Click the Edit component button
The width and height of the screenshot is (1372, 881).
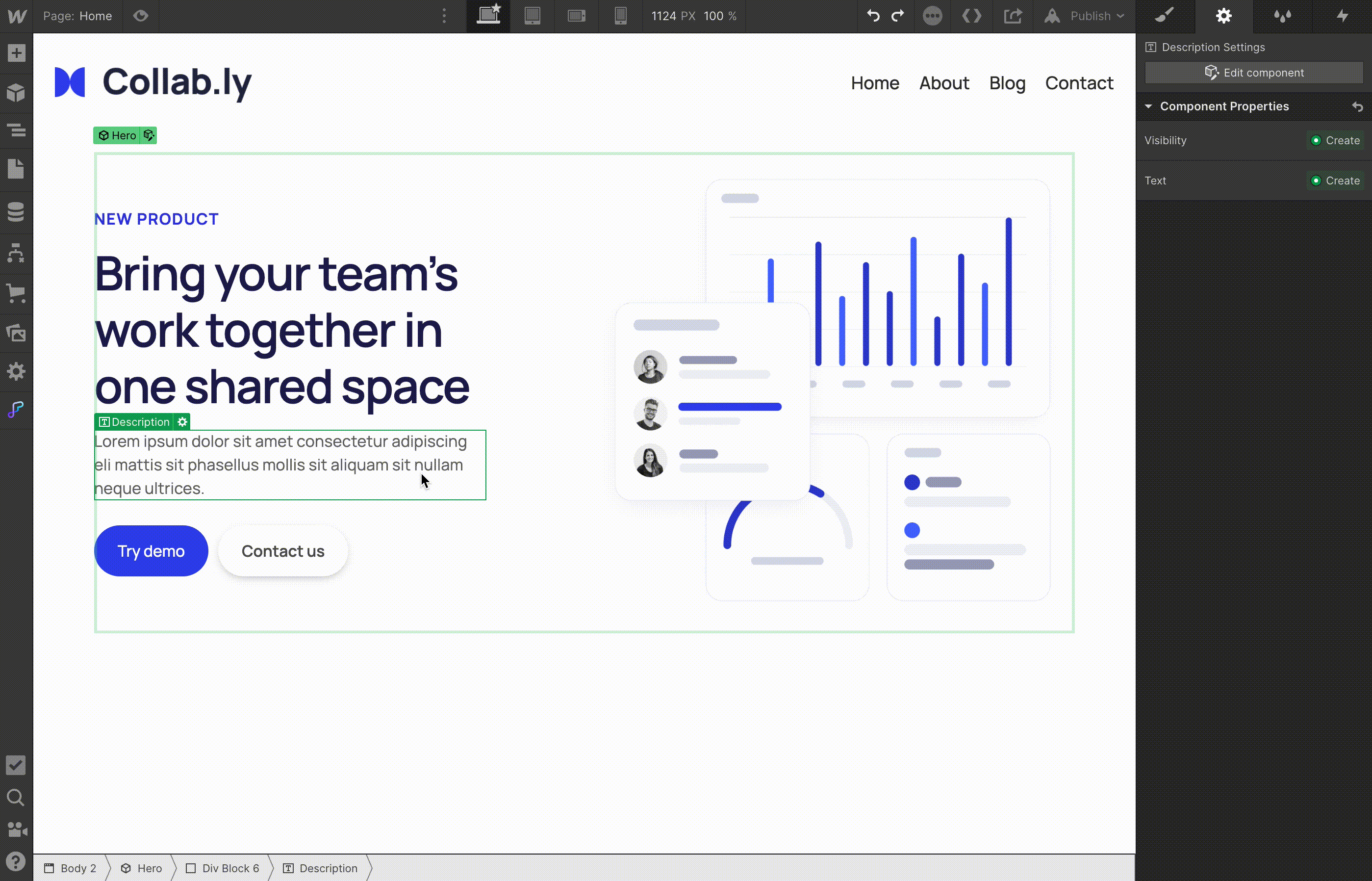tap(1254, 73)
